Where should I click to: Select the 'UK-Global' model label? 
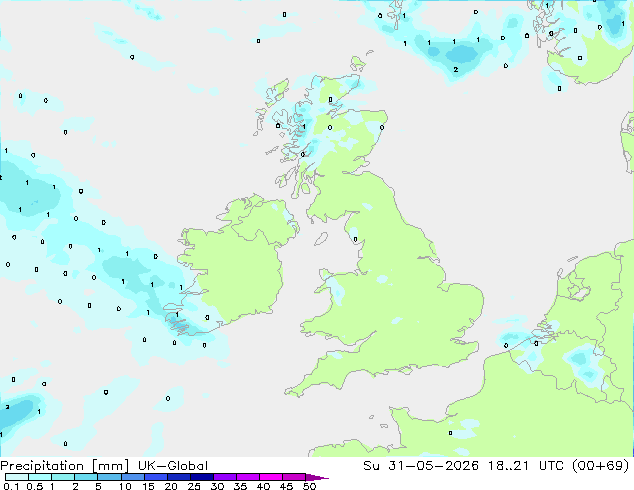tap(173, 466)
